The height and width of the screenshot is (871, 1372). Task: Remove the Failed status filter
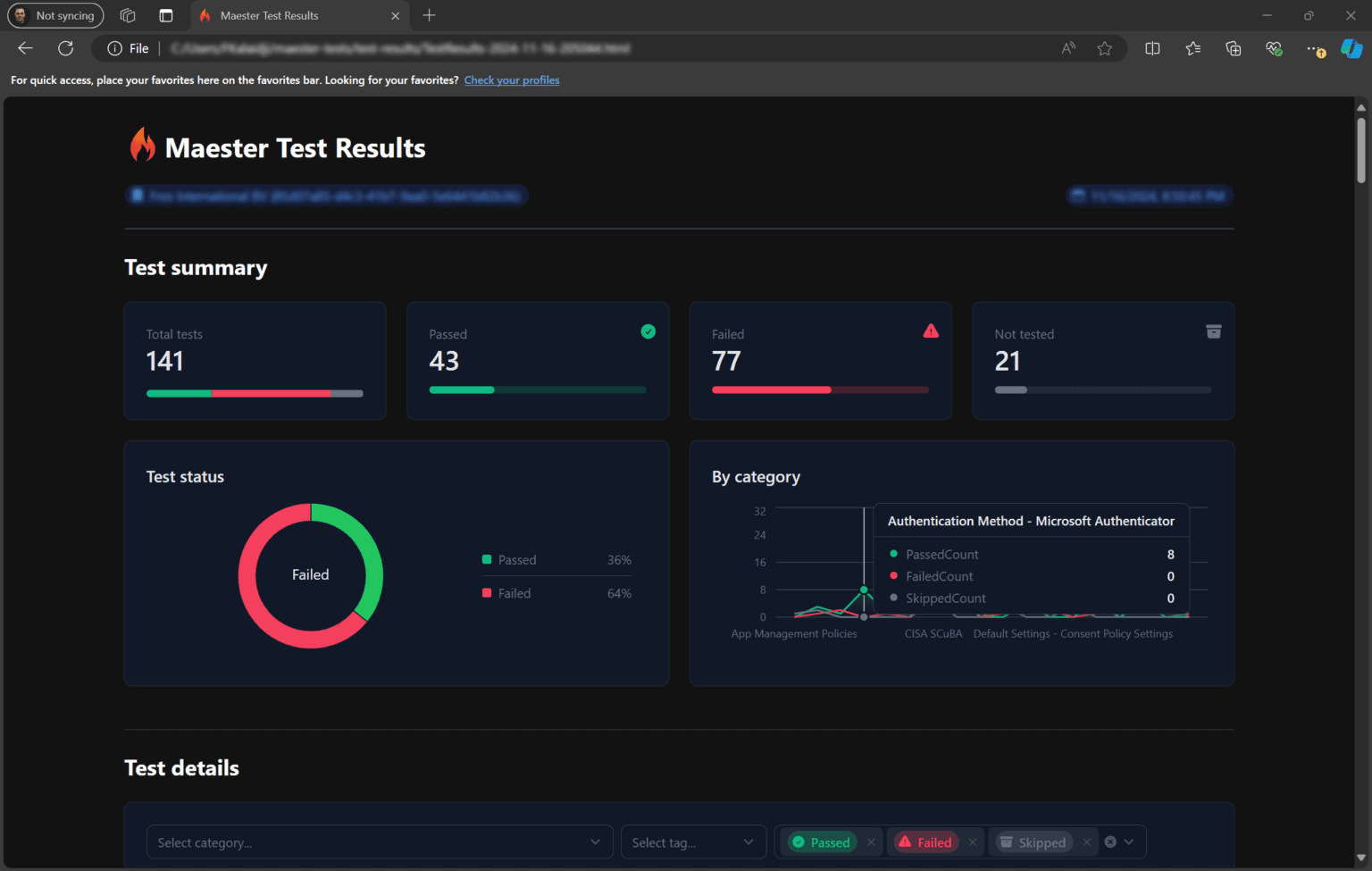pyautogui.click(x=973, y=842)
